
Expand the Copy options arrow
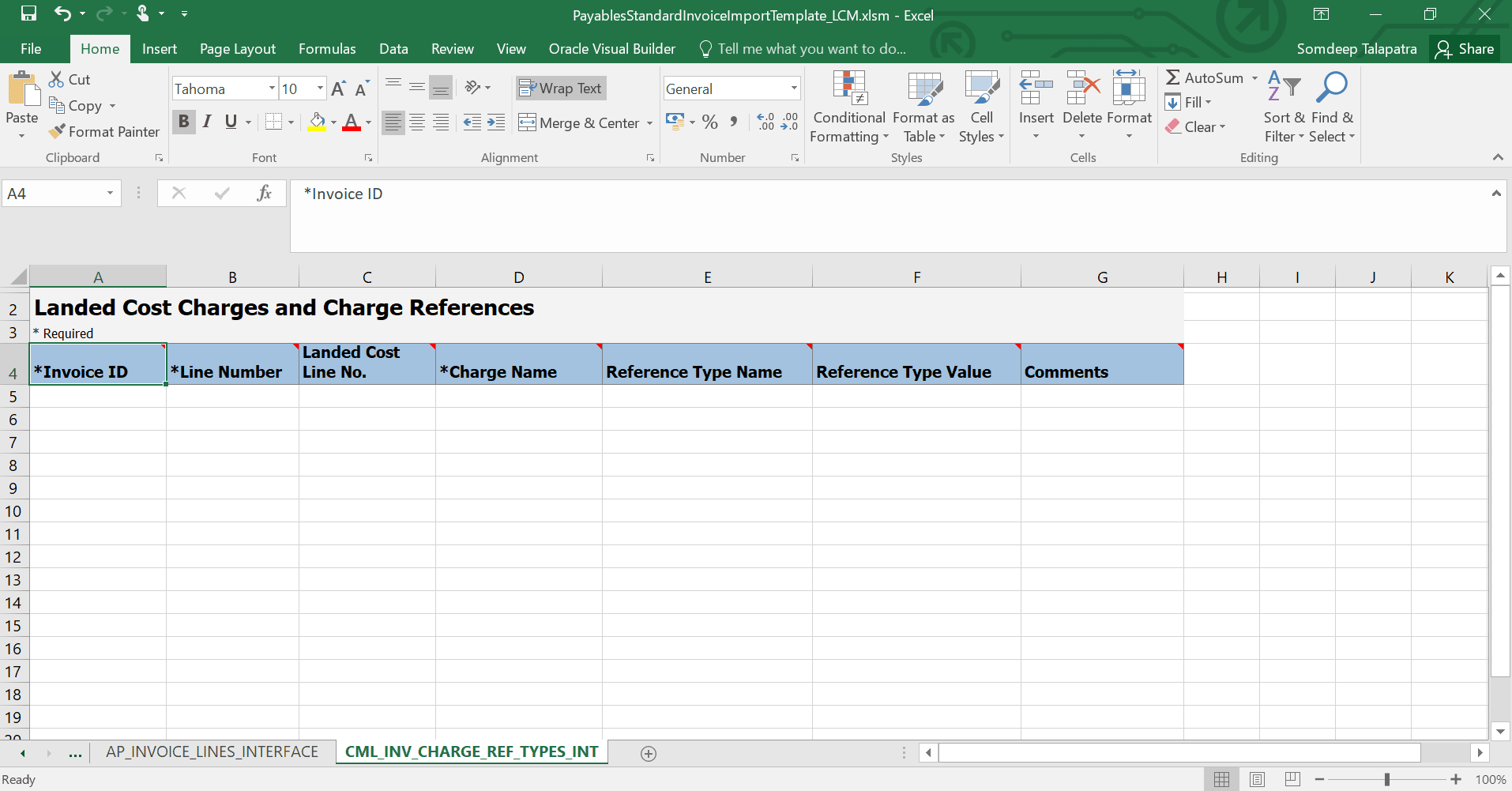click(x=112, y=105)
